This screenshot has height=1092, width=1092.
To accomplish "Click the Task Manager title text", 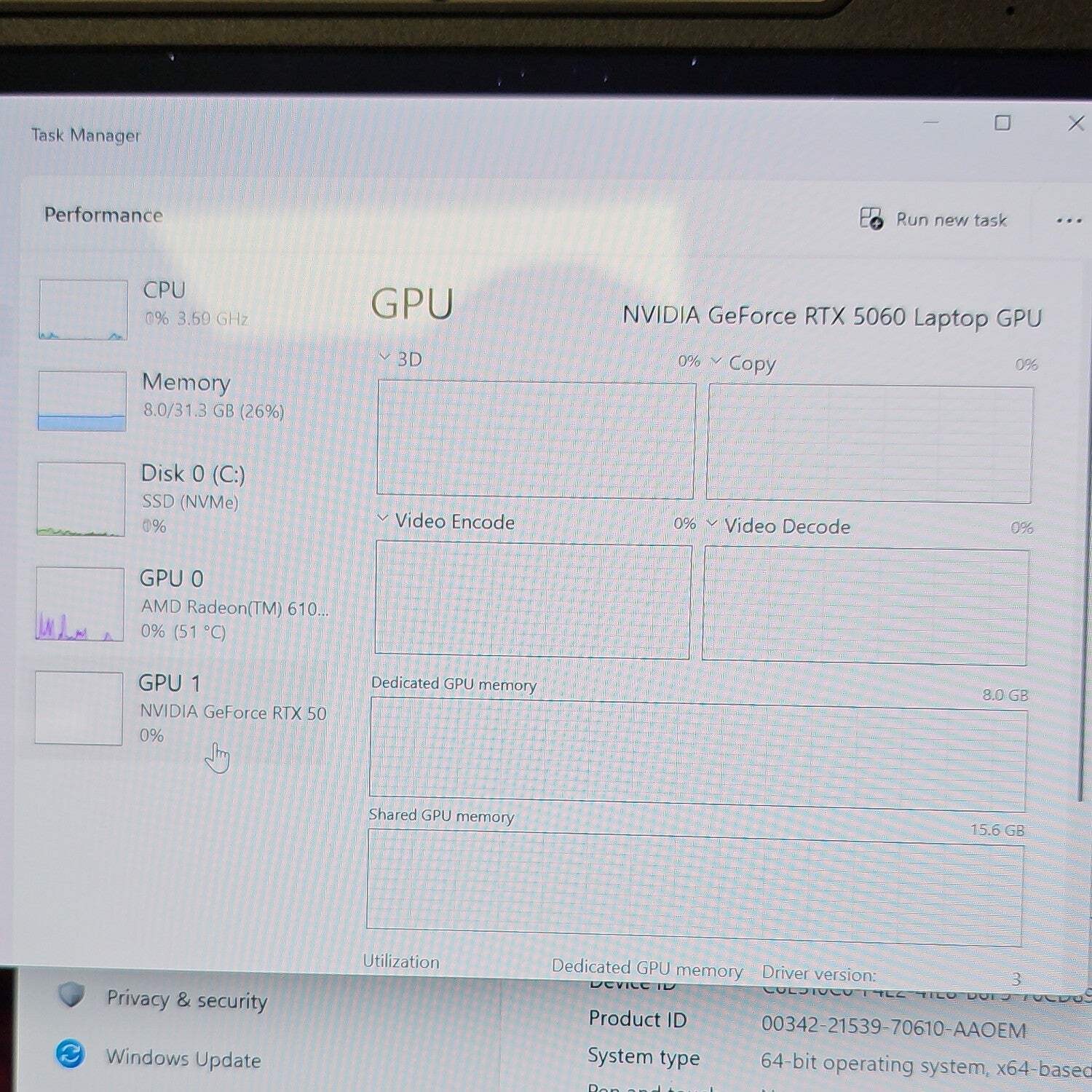I will (86, 135).
